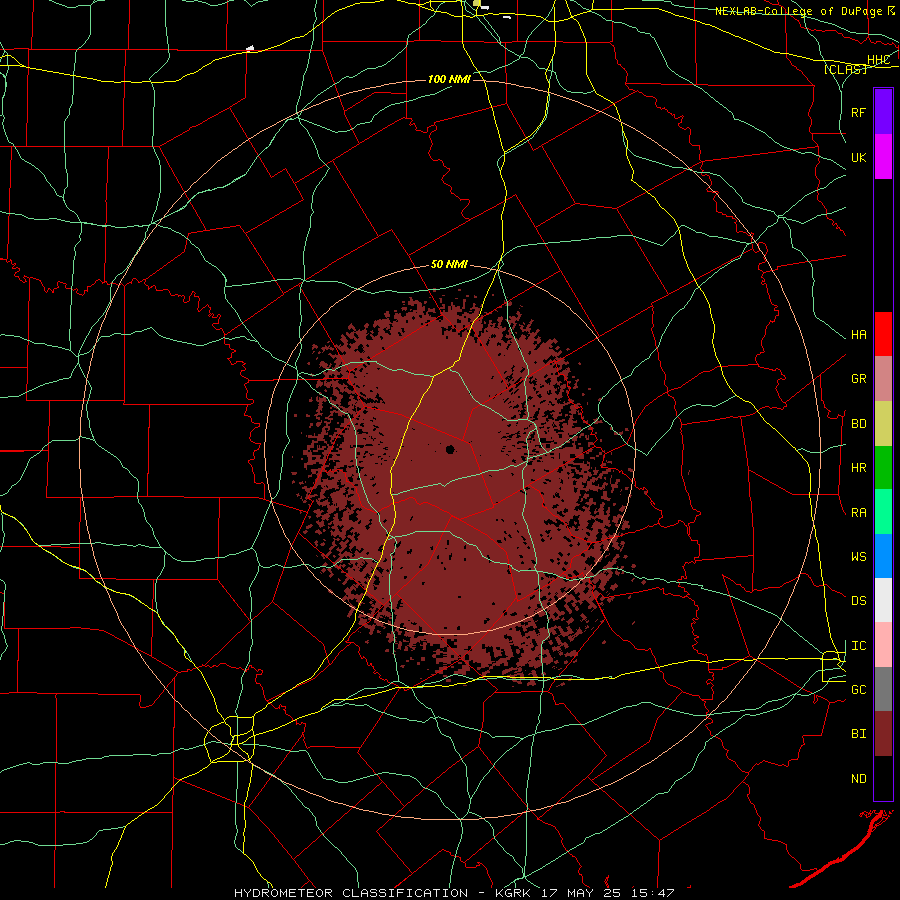Click the GC legend label
The image size is (900, 900).
point(859,690)
